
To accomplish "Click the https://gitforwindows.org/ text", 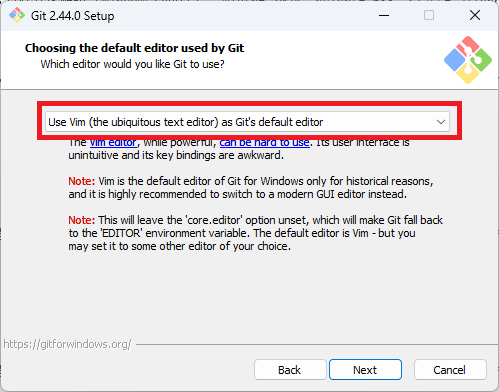I will click(x=67, y=344).
